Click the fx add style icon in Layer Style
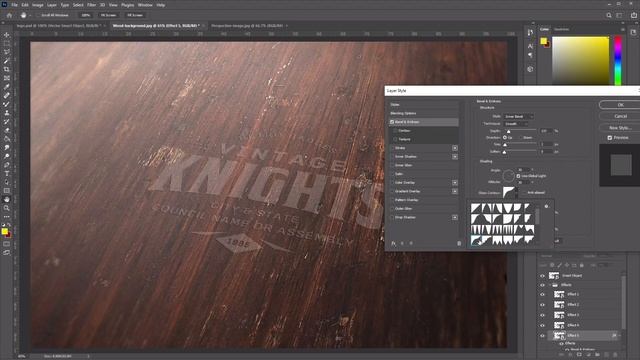 click(393, 243)
